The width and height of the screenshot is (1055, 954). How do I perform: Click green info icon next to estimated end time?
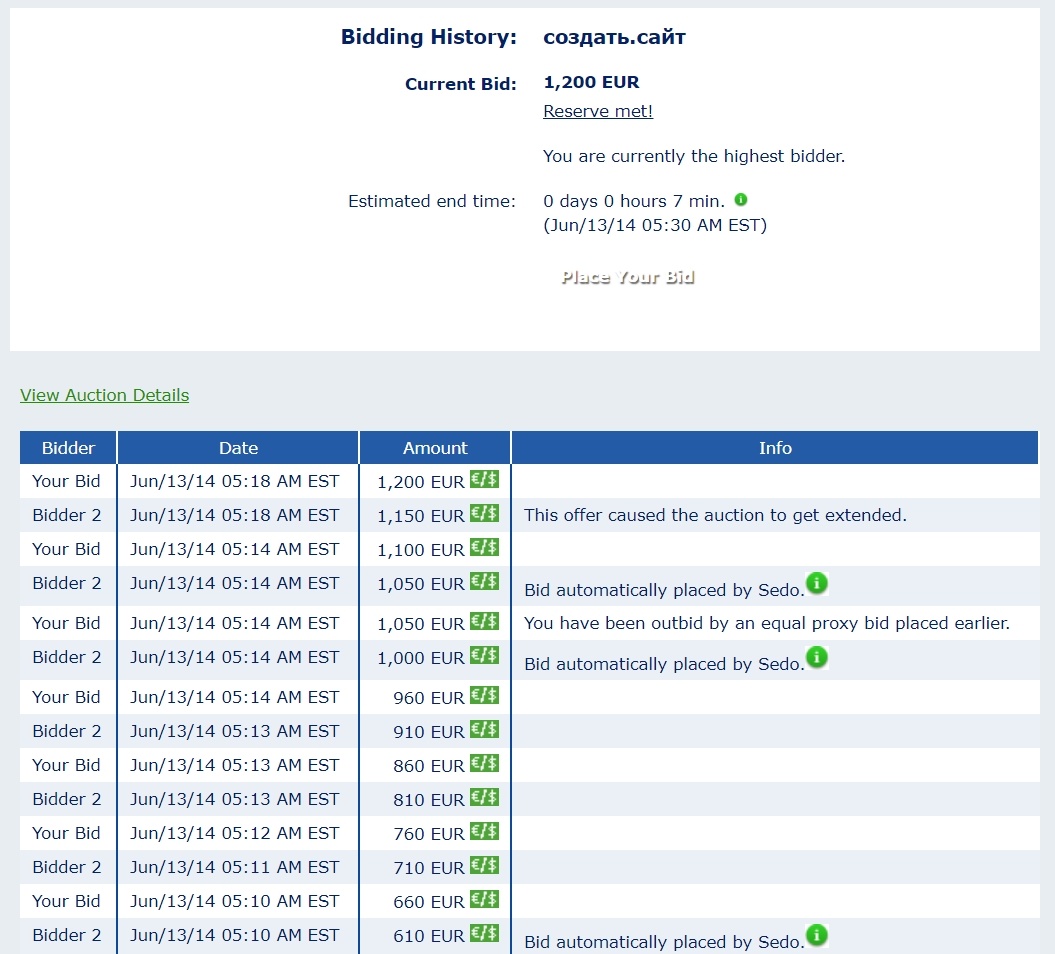tap(741, 199)
